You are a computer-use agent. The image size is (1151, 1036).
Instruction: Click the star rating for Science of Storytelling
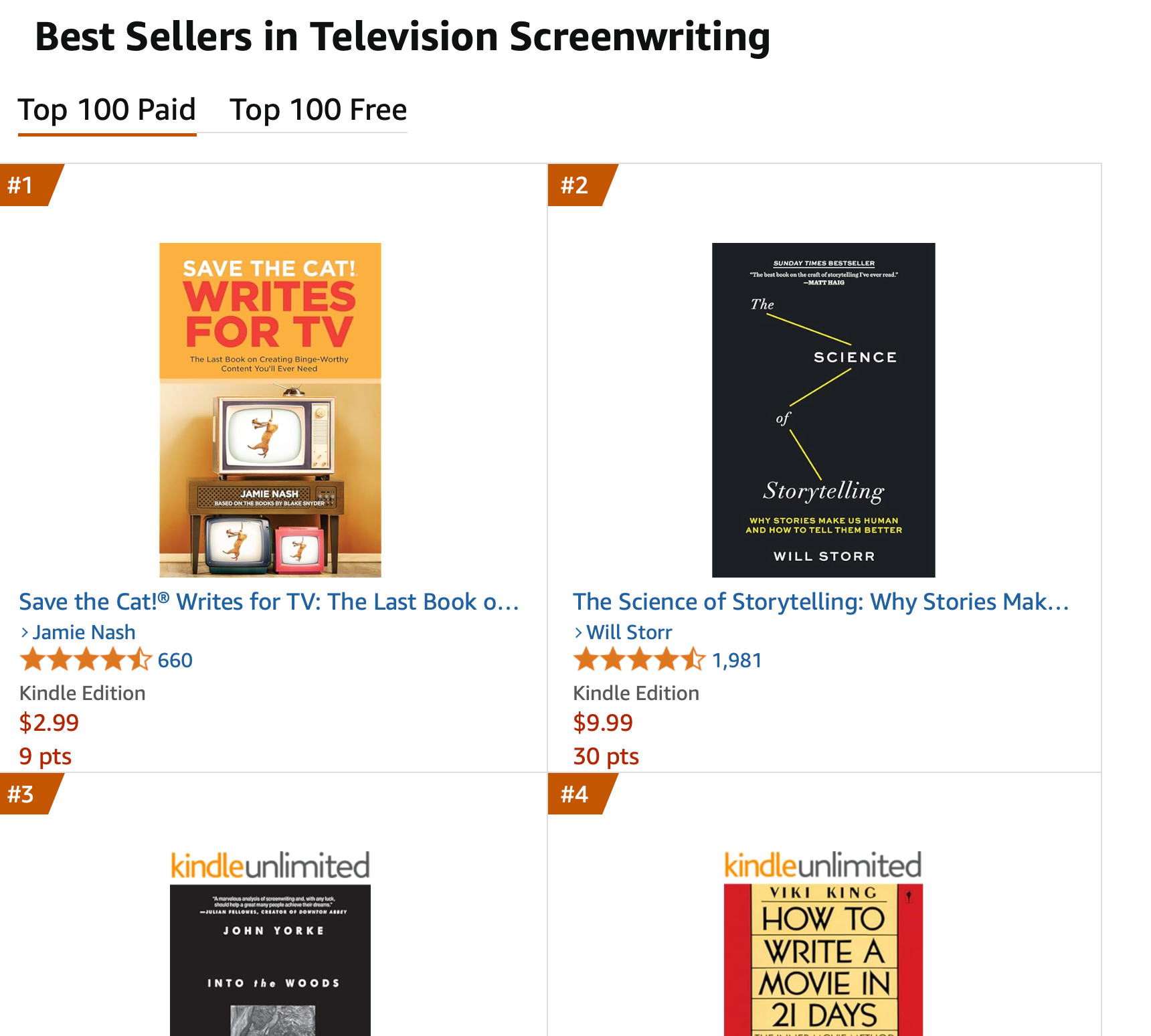(x=639, y=661)
